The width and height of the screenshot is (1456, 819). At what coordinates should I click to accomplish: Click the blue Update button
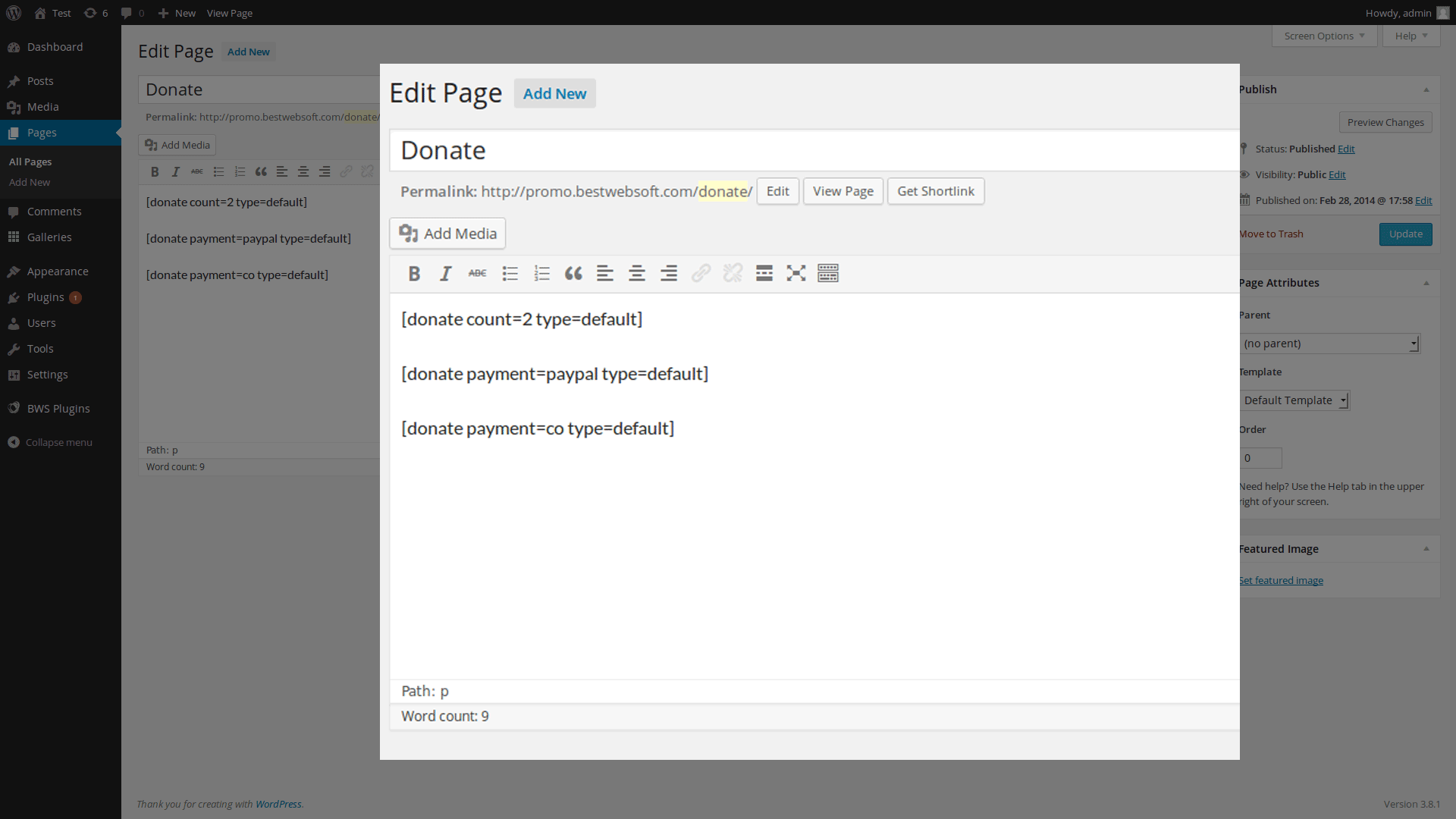pos(1405,234)
